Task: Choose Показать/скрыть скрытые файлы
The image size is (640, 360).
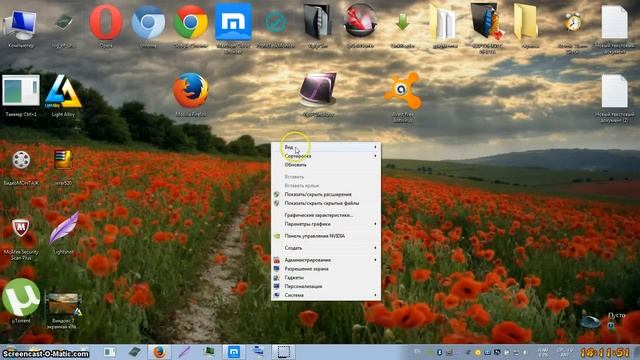Action: click(326, 203)
